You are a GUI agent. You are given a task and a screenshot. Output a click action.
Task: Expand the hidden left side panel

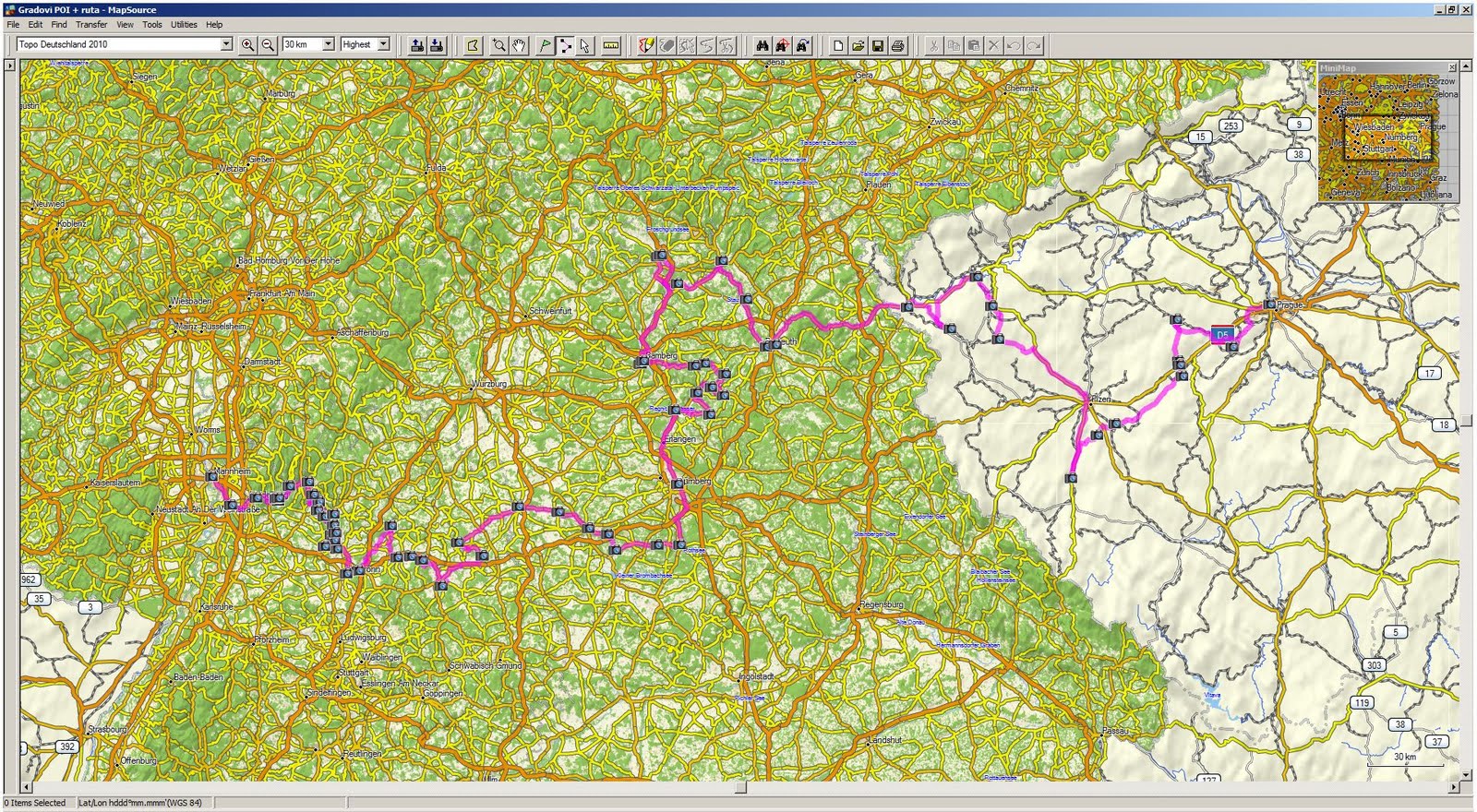tap(10, 66)
